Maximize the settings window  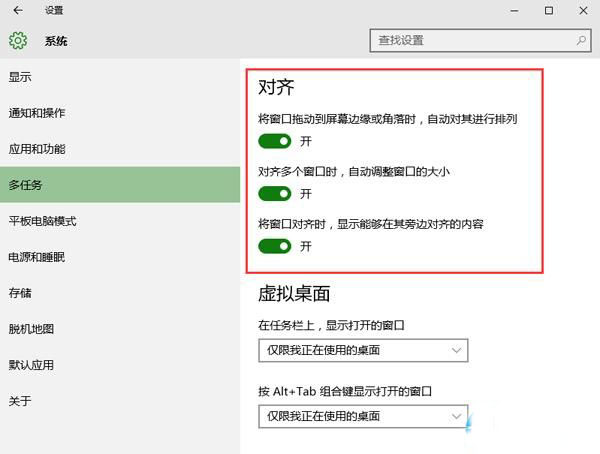click(548, 10)
